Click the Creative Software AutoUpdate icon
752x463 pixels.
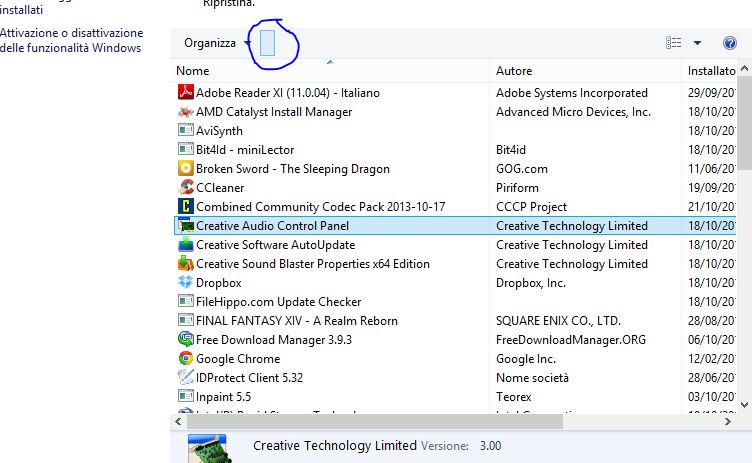tap(186, 244)
